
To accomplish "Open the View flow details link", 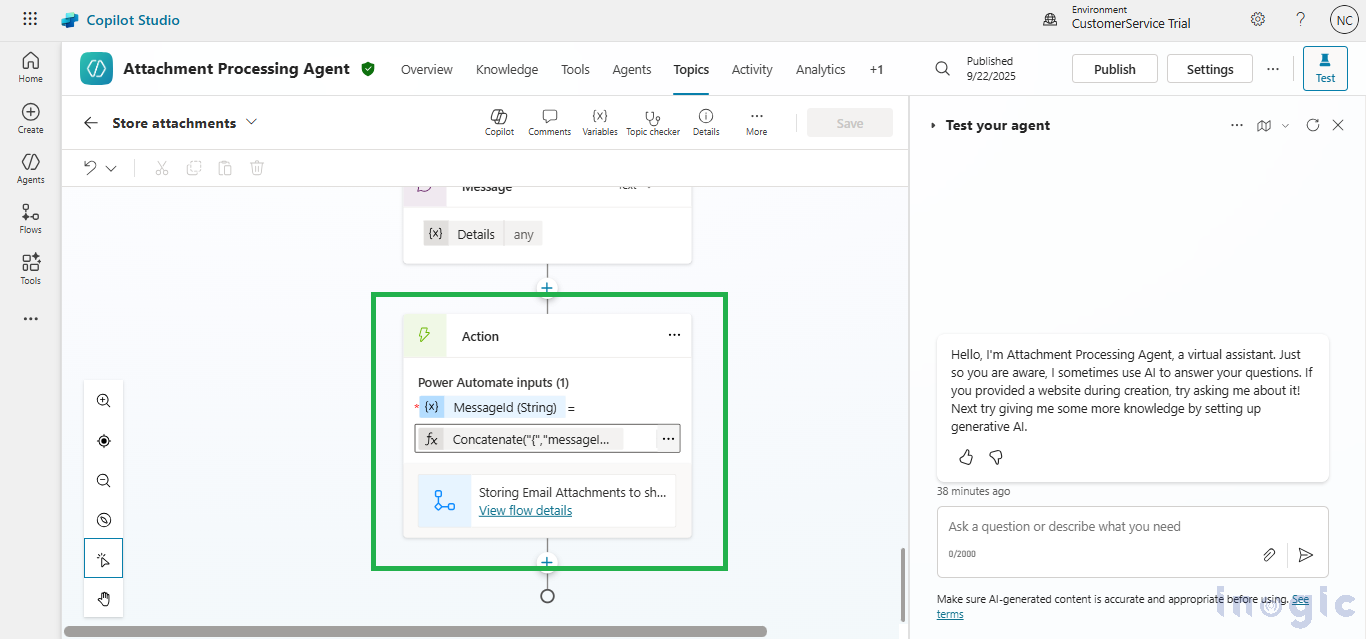I will coord(525,510).
